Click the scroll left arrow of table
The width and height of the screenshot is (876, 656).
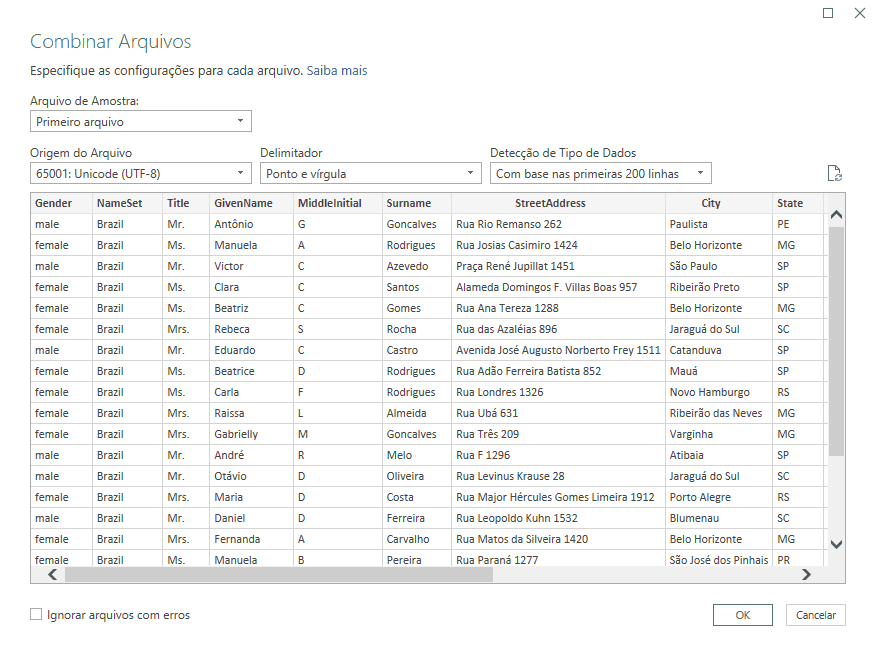click(x=53, y=574)
